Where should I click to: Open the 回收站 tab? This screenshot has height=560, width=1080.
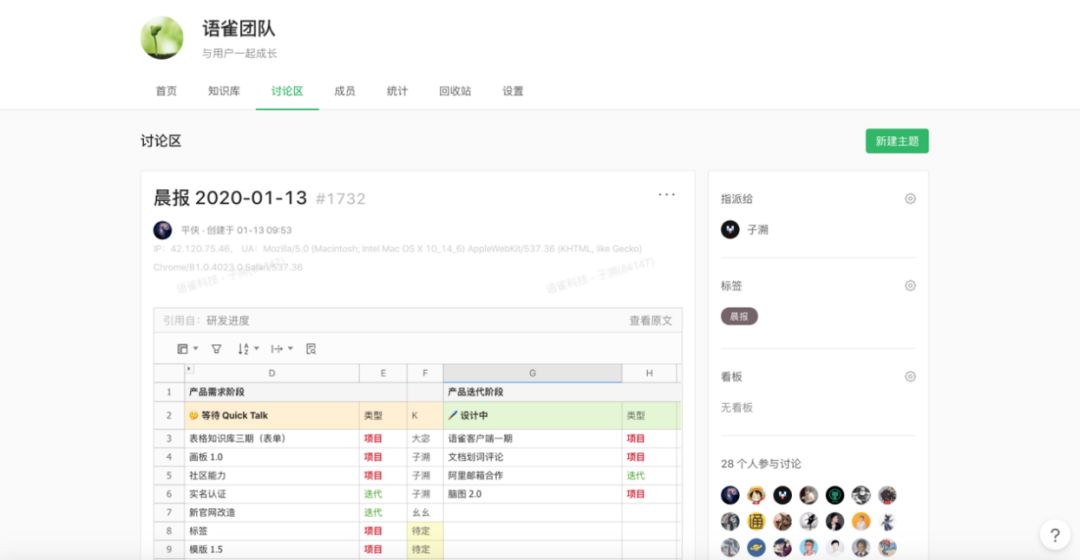pos(455,91)
